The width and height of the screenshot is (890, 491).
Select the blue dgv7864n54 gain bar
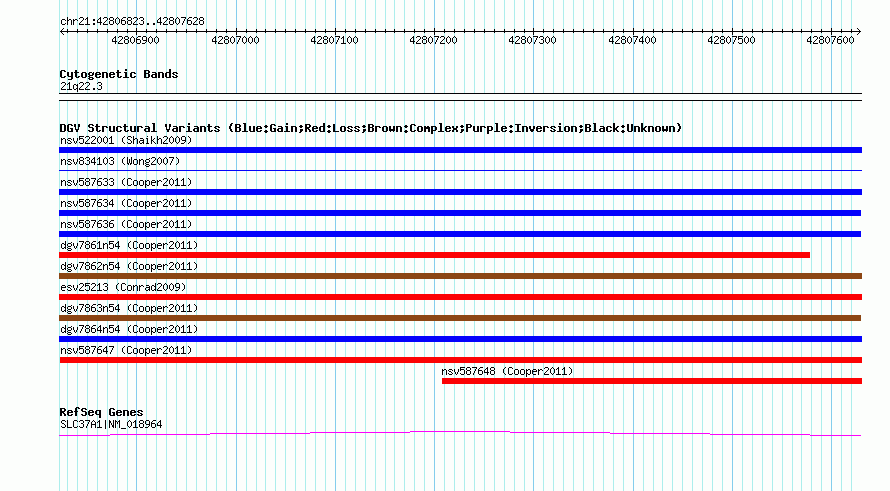tap(460, 339)
